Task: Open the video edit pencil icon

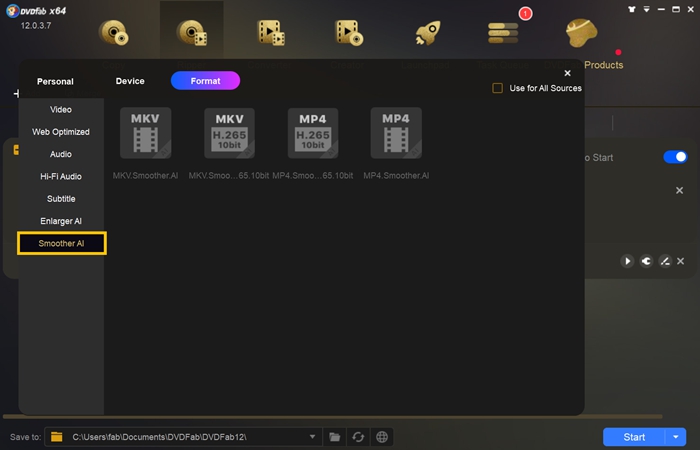Action: point(665,261)
